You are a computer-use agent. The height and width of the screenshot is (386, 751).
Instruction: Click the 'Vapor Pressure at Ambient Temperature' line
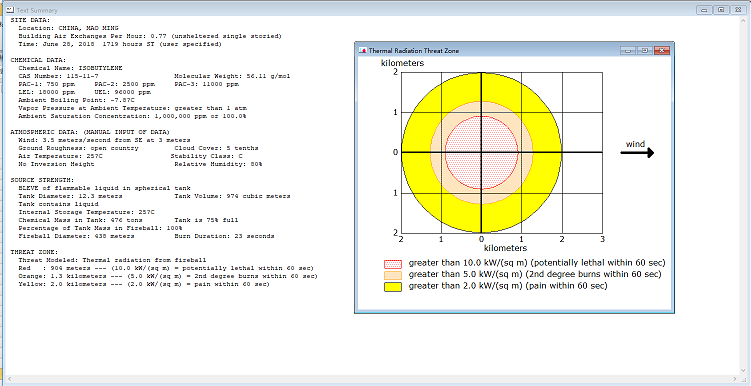click(133, 108)
